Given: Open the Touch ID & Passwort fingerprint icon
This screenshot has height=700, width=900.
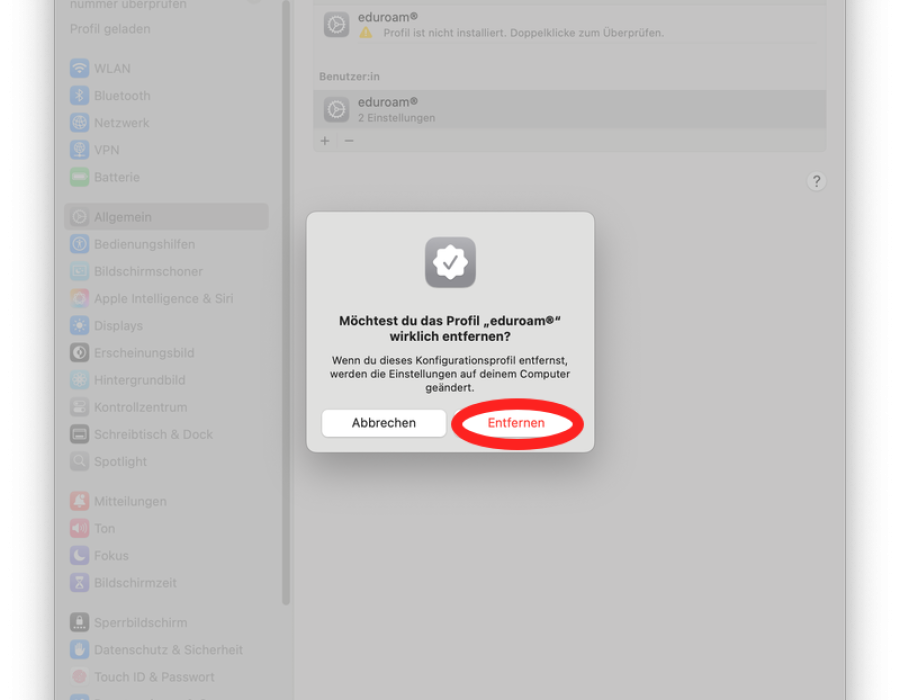Looking at the screenshot, I should click(x=79, y=676).
